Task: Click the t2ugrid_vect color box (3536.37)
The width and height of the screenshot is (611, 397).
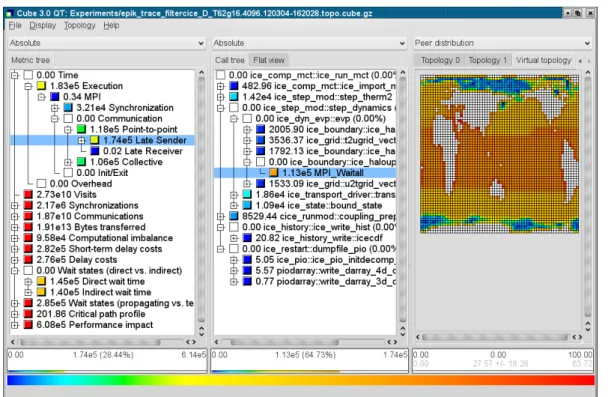Action: (x=260, y=140)
